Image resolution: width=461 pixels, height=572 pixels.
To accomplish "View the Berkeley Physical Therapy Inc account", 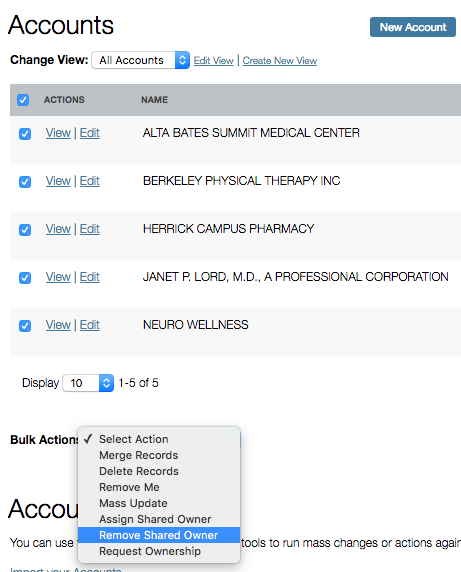I will tap(58, 181).
